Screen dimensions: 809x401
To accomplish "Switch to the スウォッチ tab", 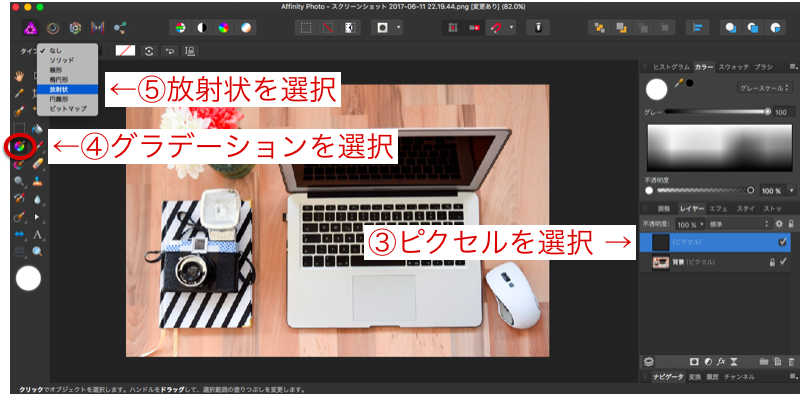I will point(735,65).
